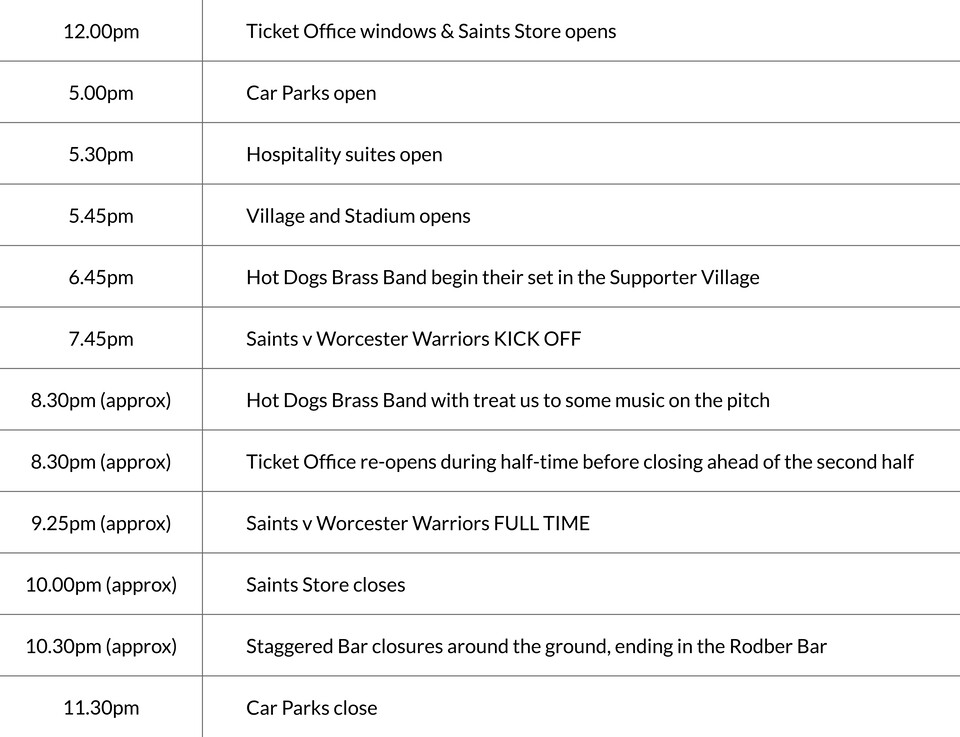Click the 5.00pm time cell

coord(101,93)
